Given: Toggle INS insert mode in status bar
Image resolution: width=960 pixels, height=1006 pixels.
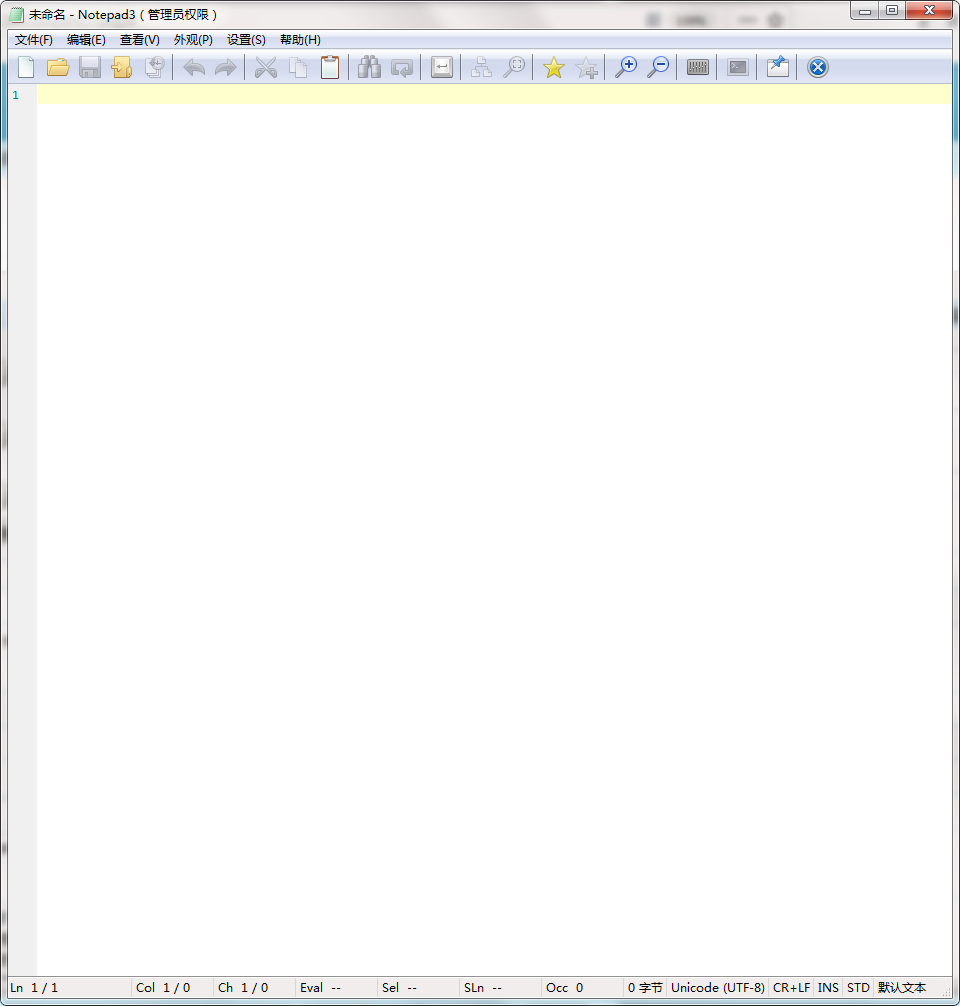Looking at the screenshot, I should pos(827,987).
